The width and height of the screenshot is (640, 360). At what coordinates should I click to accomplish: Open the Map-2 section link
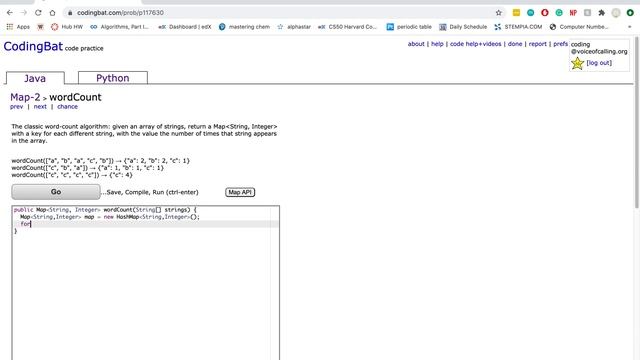[25, 97]
